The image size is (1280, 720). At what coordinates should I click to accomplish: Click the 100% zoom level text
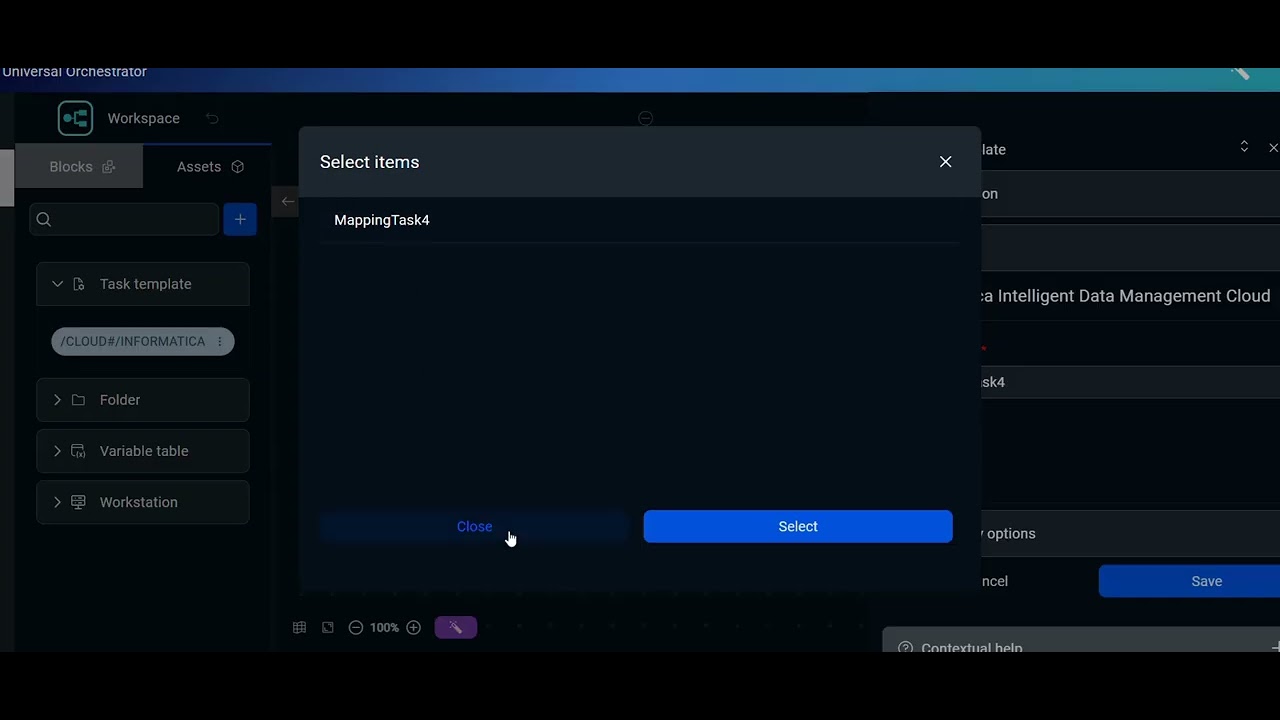(384, 627)
